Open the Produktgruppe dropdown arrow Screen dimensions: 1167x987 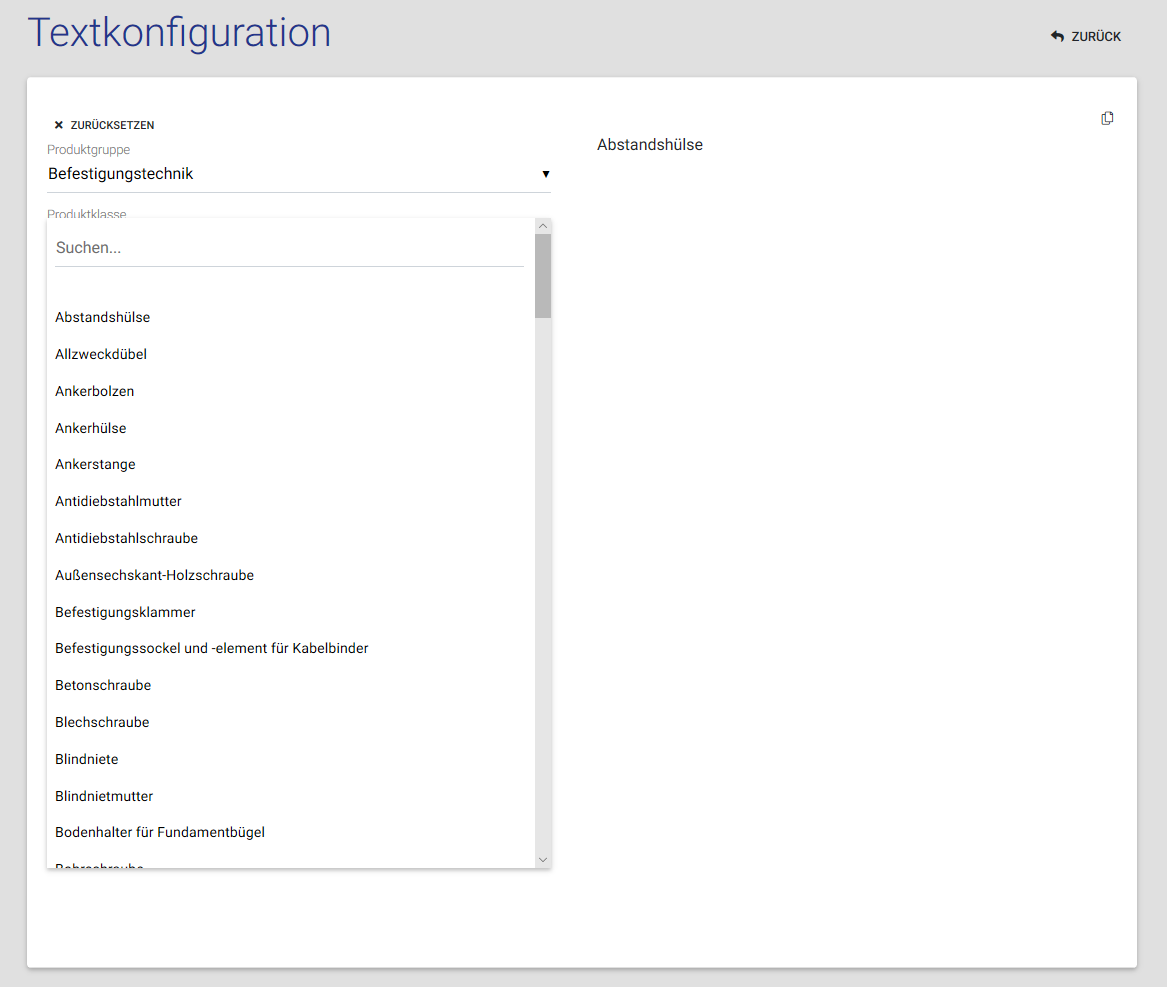click(545, 174)
